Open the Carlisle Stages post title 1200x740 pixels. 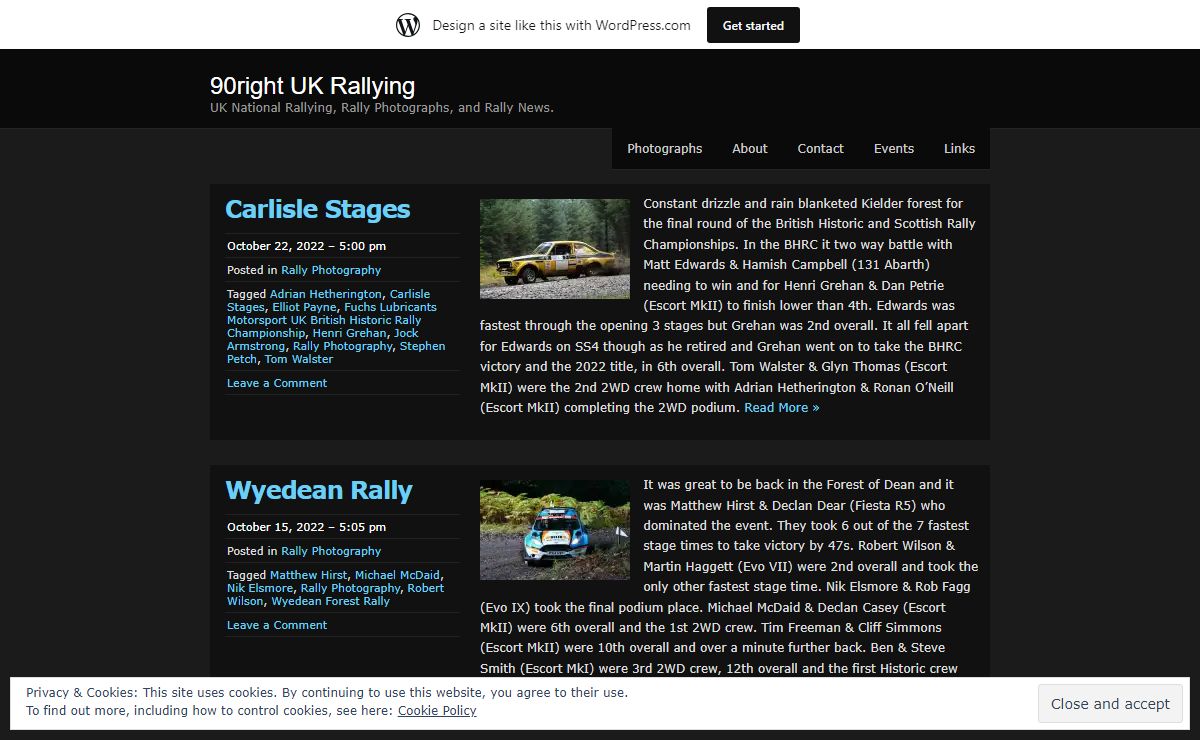317,209
